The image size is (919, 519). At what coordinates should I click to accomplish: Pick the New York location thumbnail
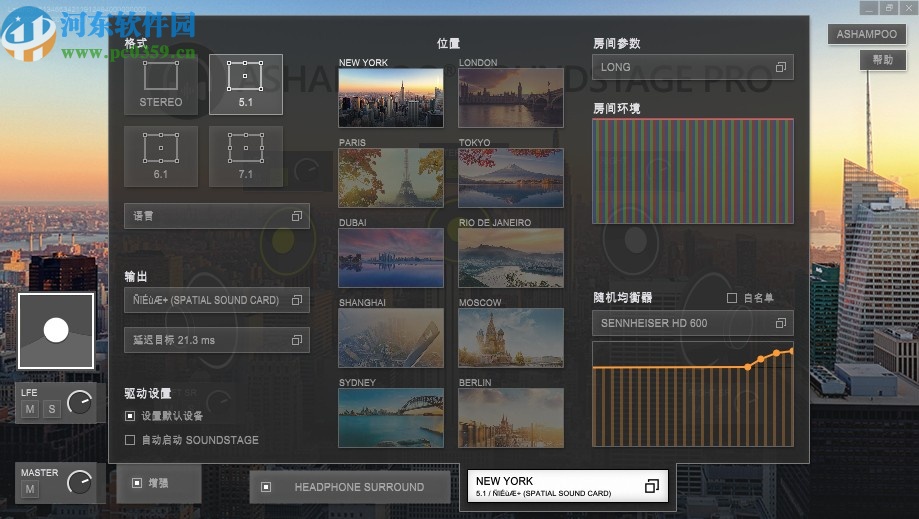[391, 97]
